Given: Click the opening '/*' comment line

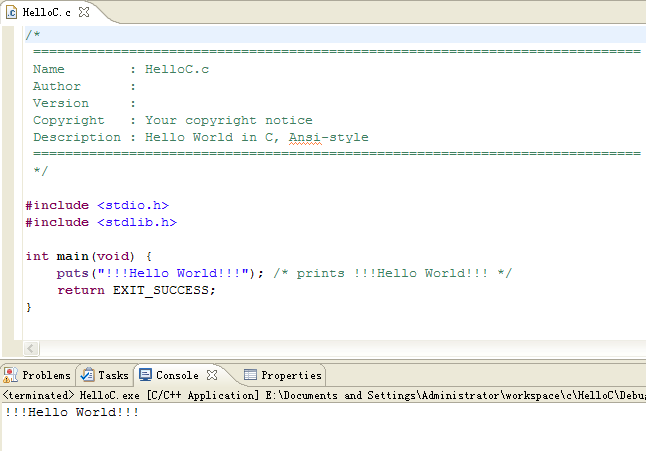Looking at the screenshot, I should [x=33, y=35].
